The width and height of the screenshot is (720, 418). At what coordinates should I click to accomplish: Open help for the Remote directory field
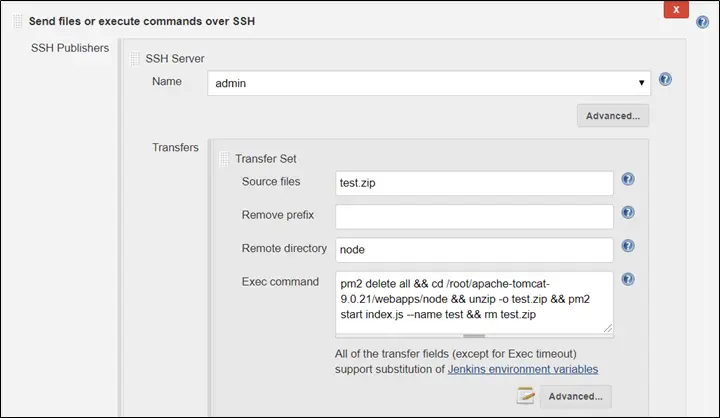coord(628,246)
